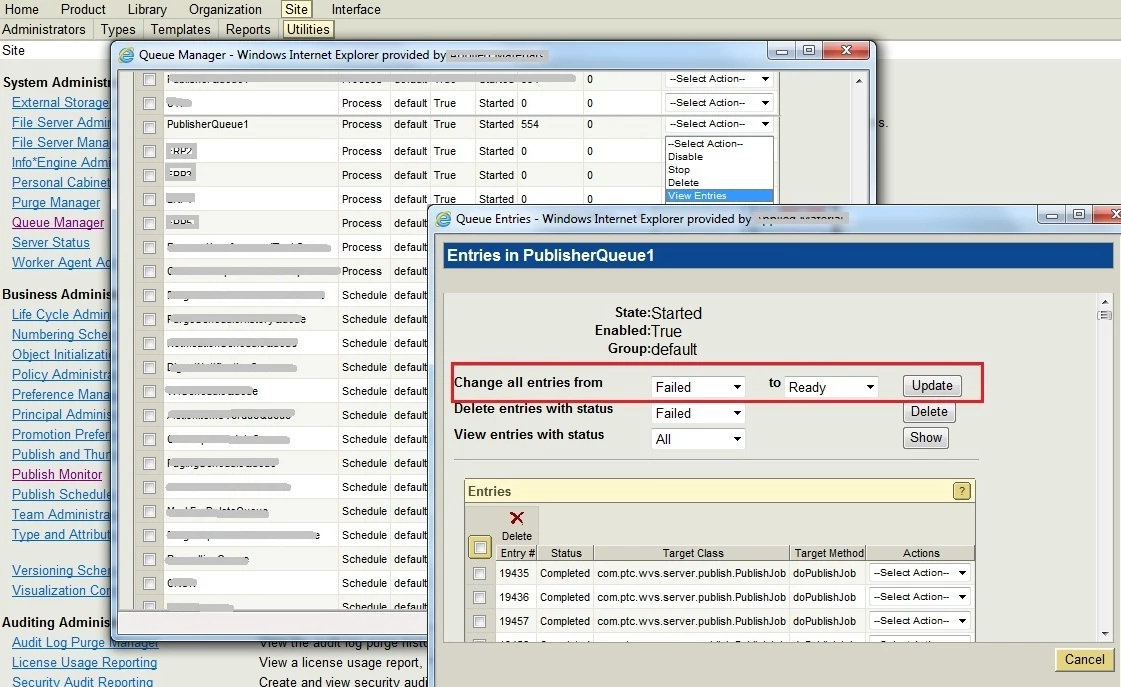
Task: Open the Organization tab
Action: tap(225, 9)
